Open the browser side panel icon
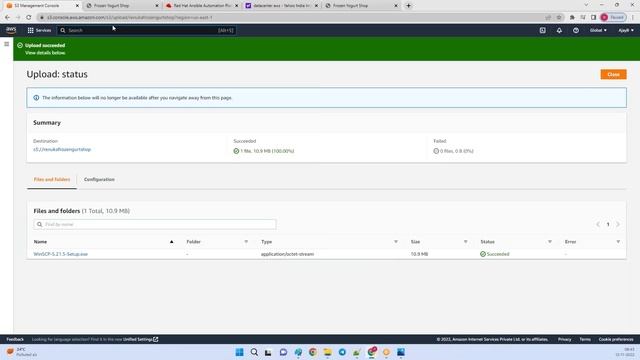This screenshot has width=640, height=360. tap(593, 18)
